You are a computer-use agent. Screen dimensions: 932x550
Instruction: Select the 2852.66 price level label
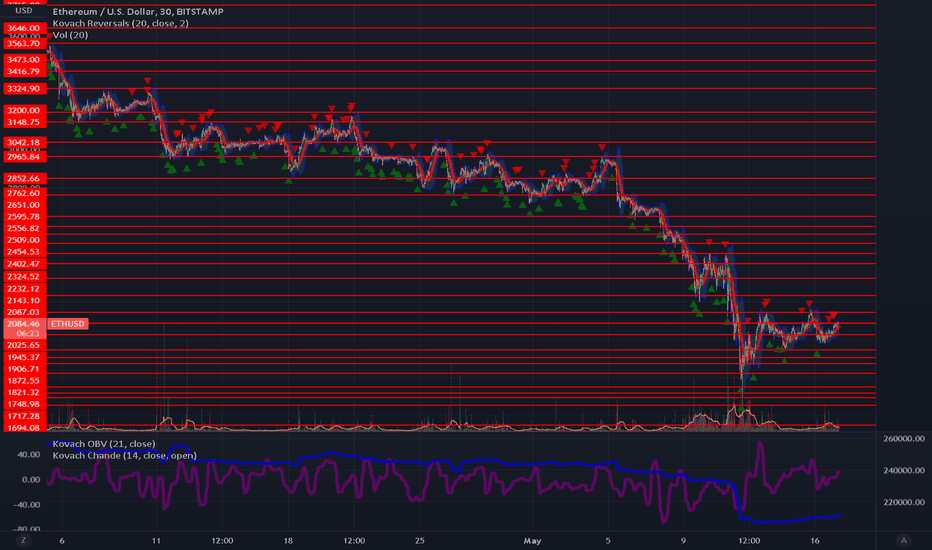(x=24, y=178)
